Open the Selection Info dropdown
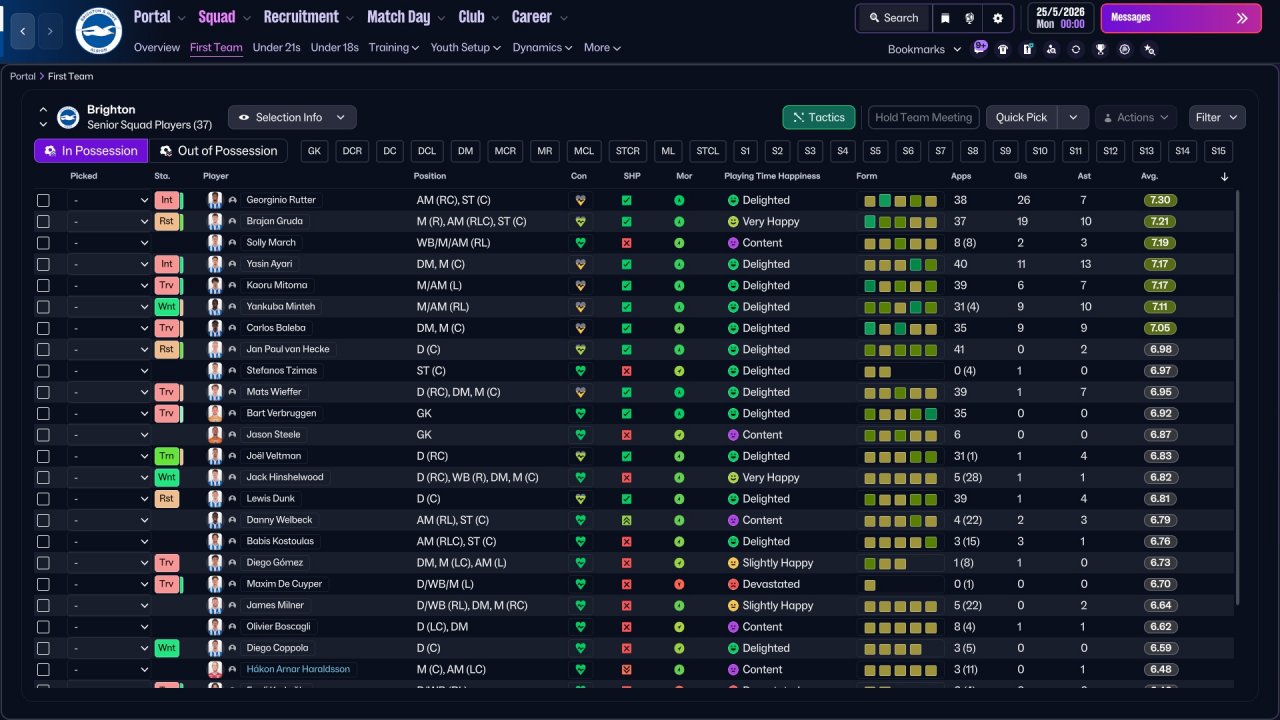Viewport: 1280px width, 720px height. pyautogui.click(x=292, y=117)
